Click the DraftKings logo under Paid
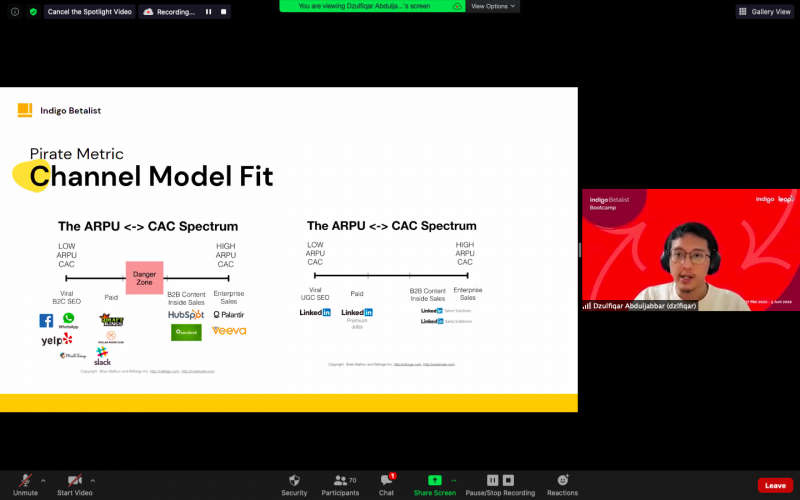Screen dimensions: 800x500 [x=111, y=320]
